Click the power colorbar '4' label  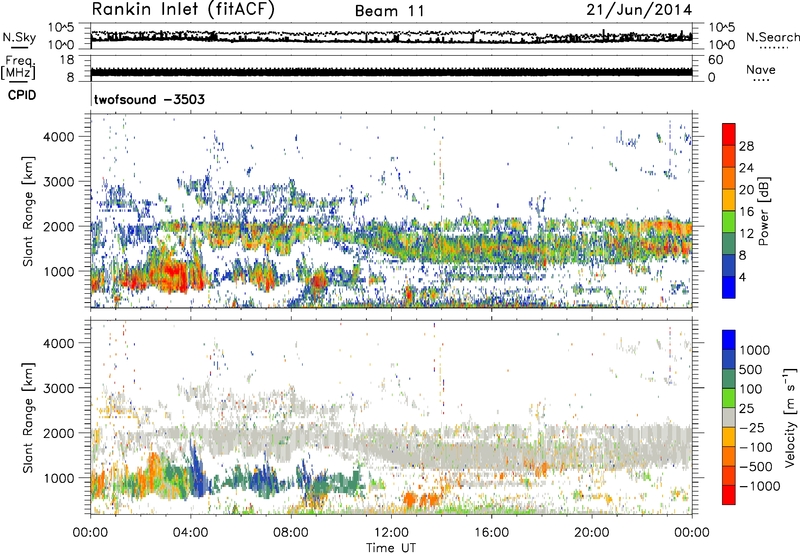(742, 278)
